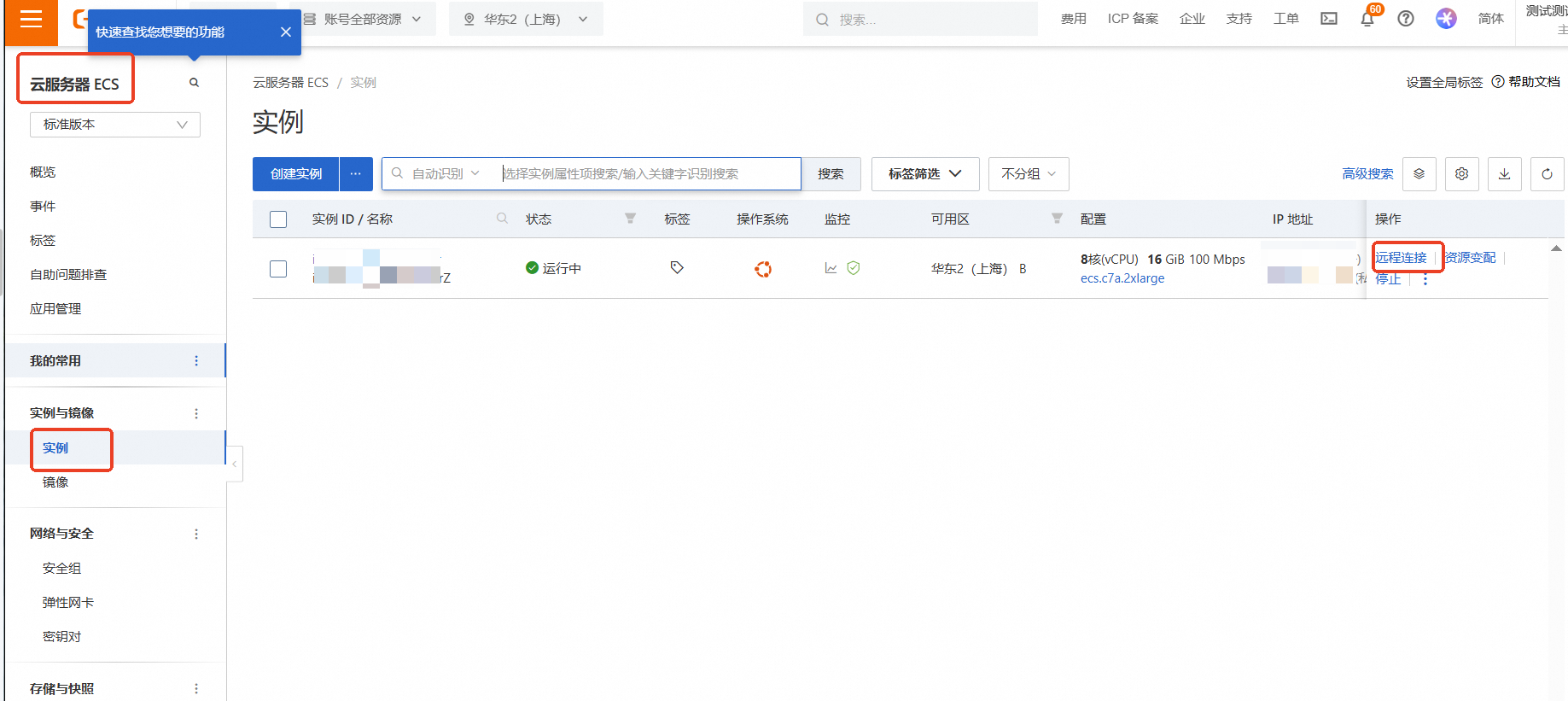Open the Cloud Shell terminal icon
1568x701 pixels.
[1329, 19]
